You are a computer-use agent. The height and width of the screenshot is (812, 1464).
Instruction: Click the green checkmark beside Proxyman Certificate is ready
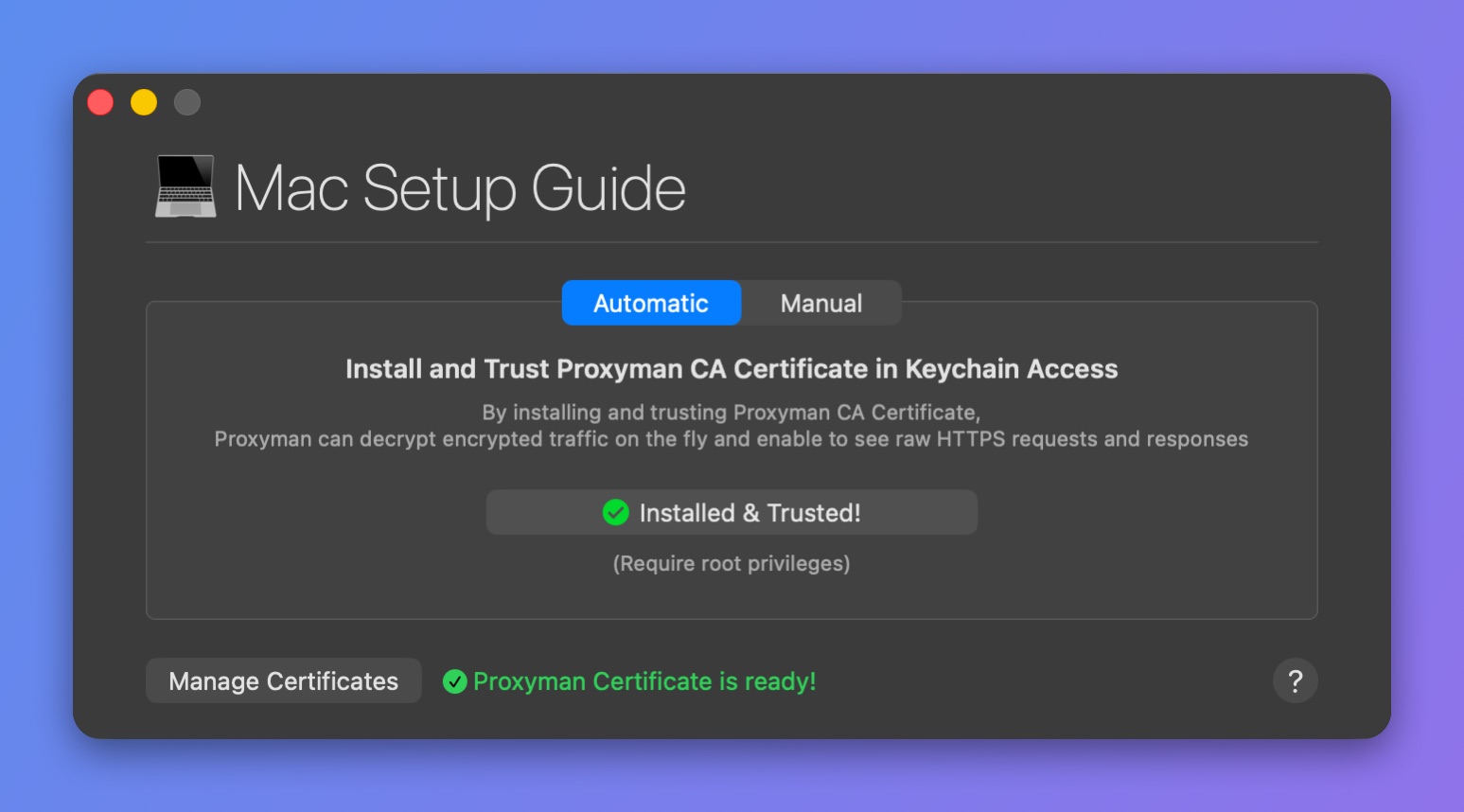[x=455, y=681]
